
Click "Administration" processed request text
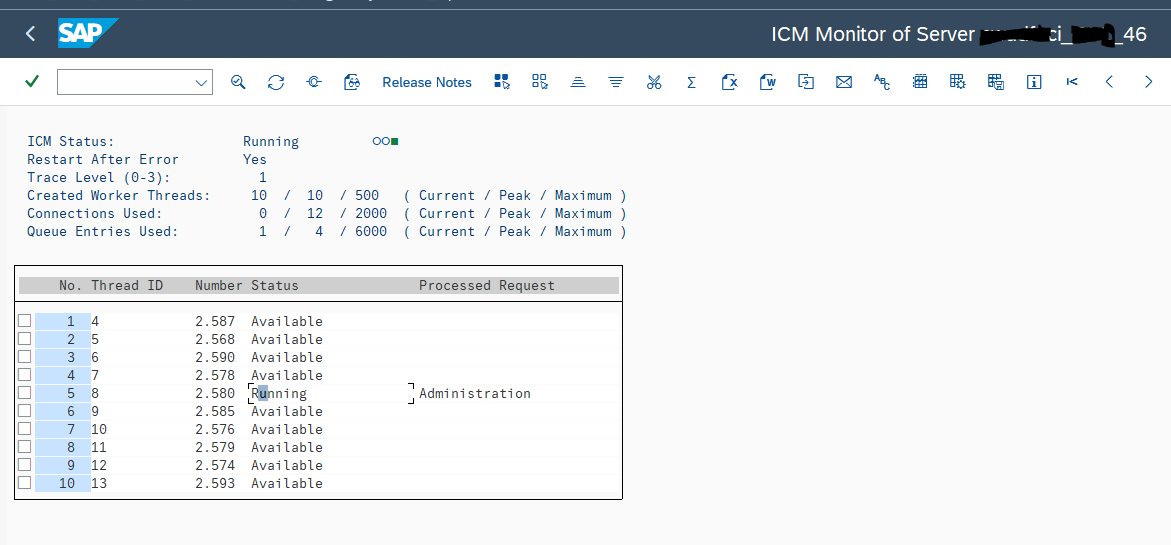[x=475, y=393]
